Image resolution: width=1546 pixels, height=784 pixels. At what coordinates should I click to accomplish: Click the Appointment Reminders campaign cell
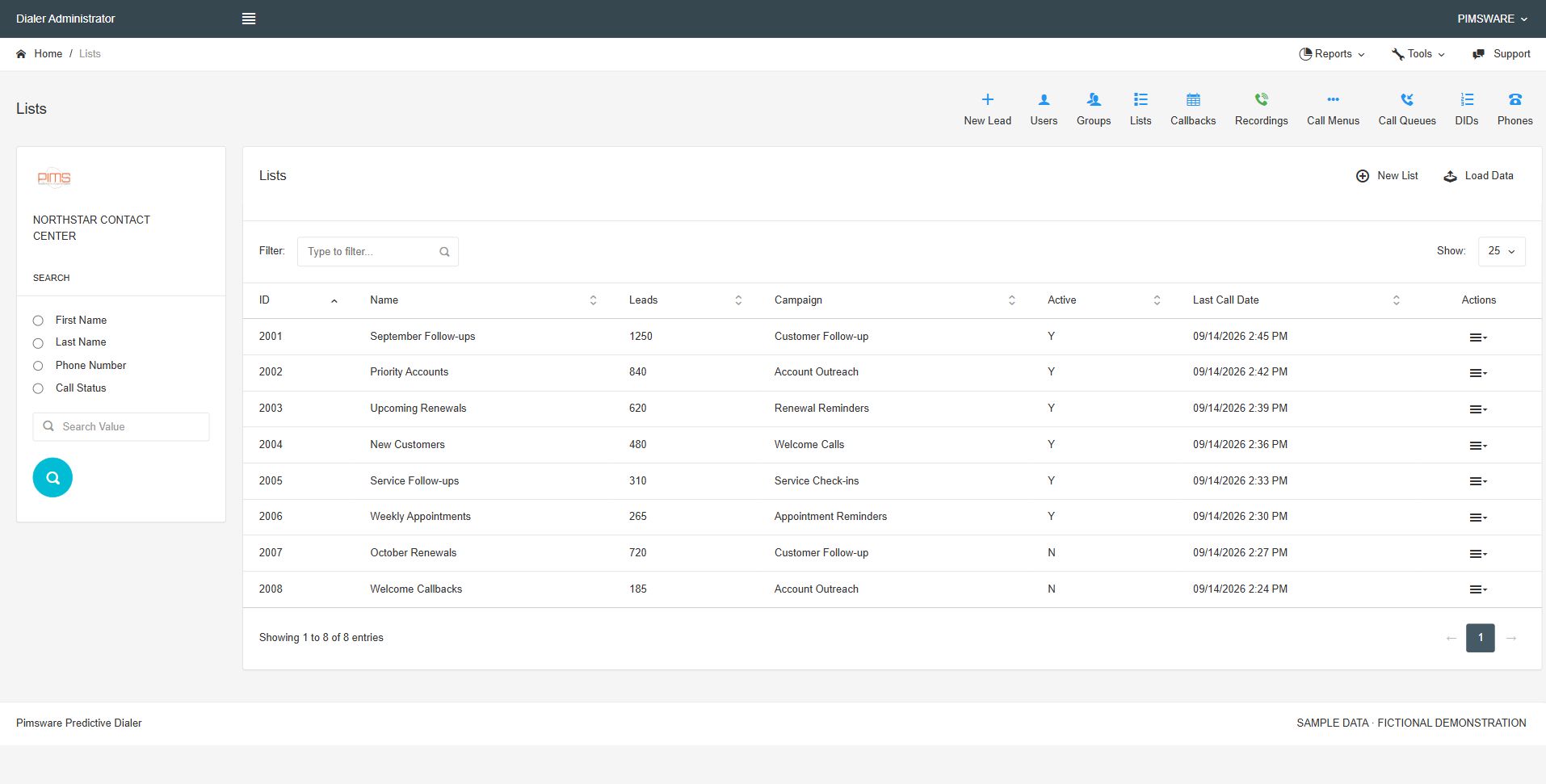coord(830,517)
